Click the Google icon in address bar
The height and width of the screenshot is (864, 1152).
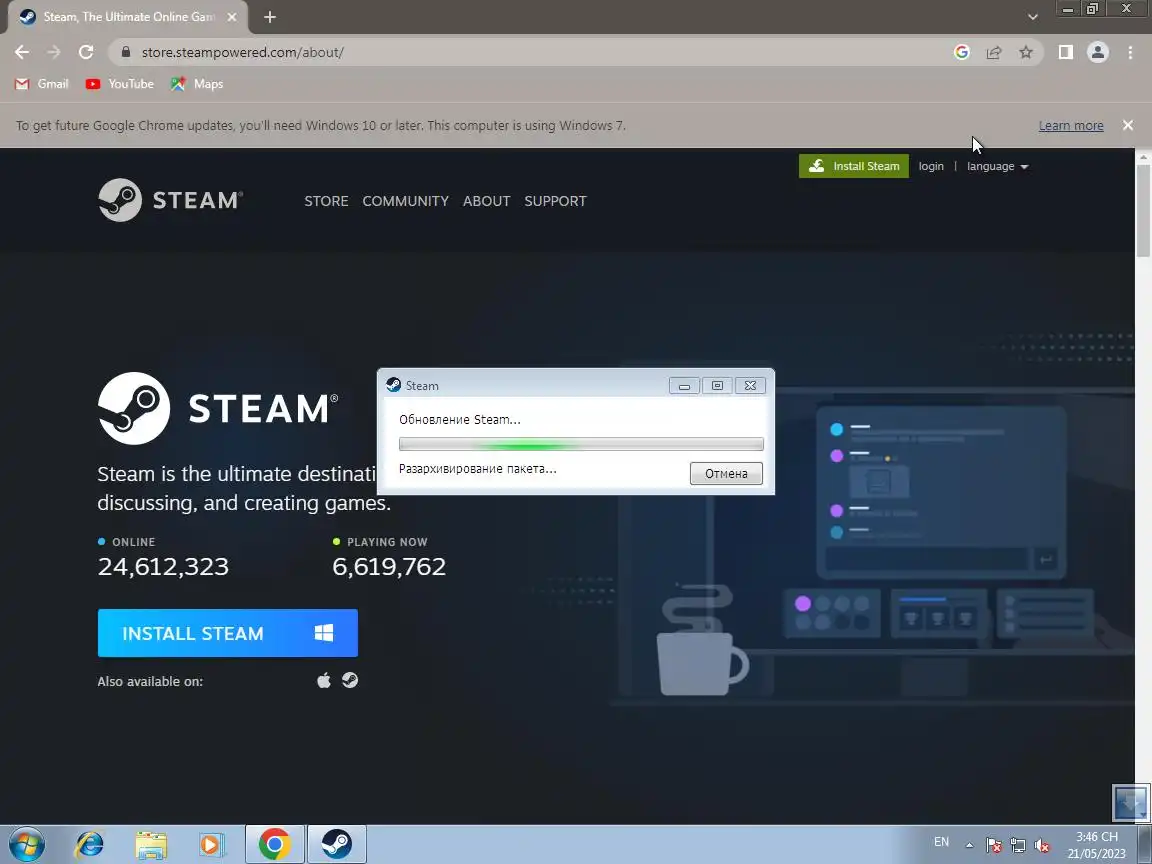(x=962, y=52)
